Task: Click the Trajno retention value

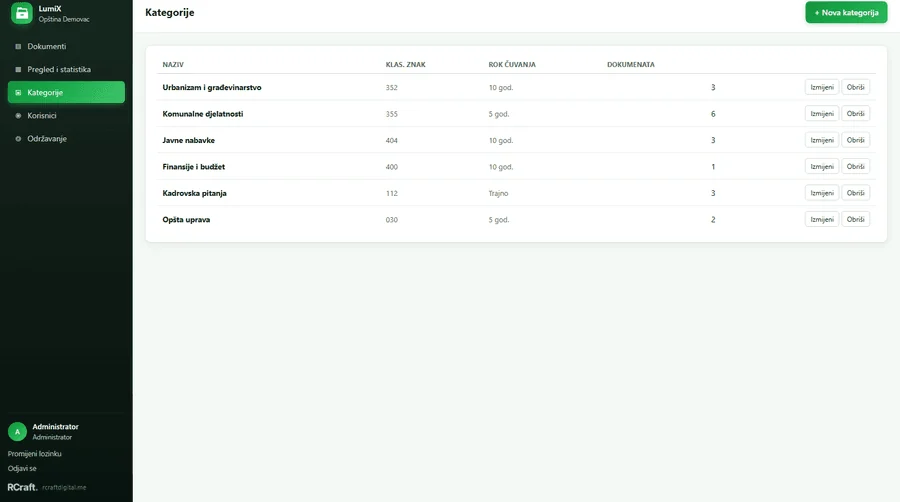Action: click(x=498, y=193)
